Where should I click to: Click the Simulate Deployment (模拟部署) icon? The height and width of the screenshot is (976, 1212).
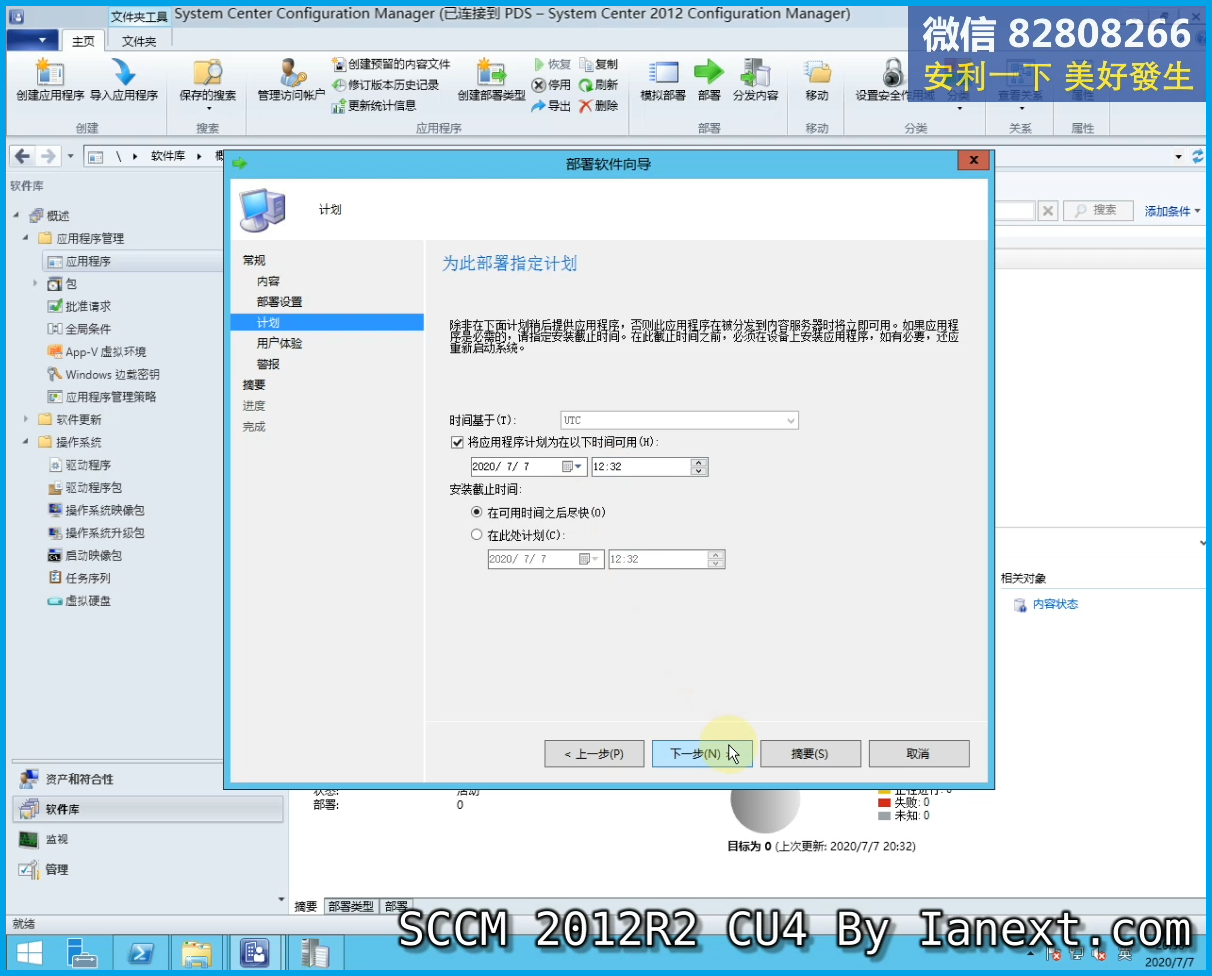[663, 80]
